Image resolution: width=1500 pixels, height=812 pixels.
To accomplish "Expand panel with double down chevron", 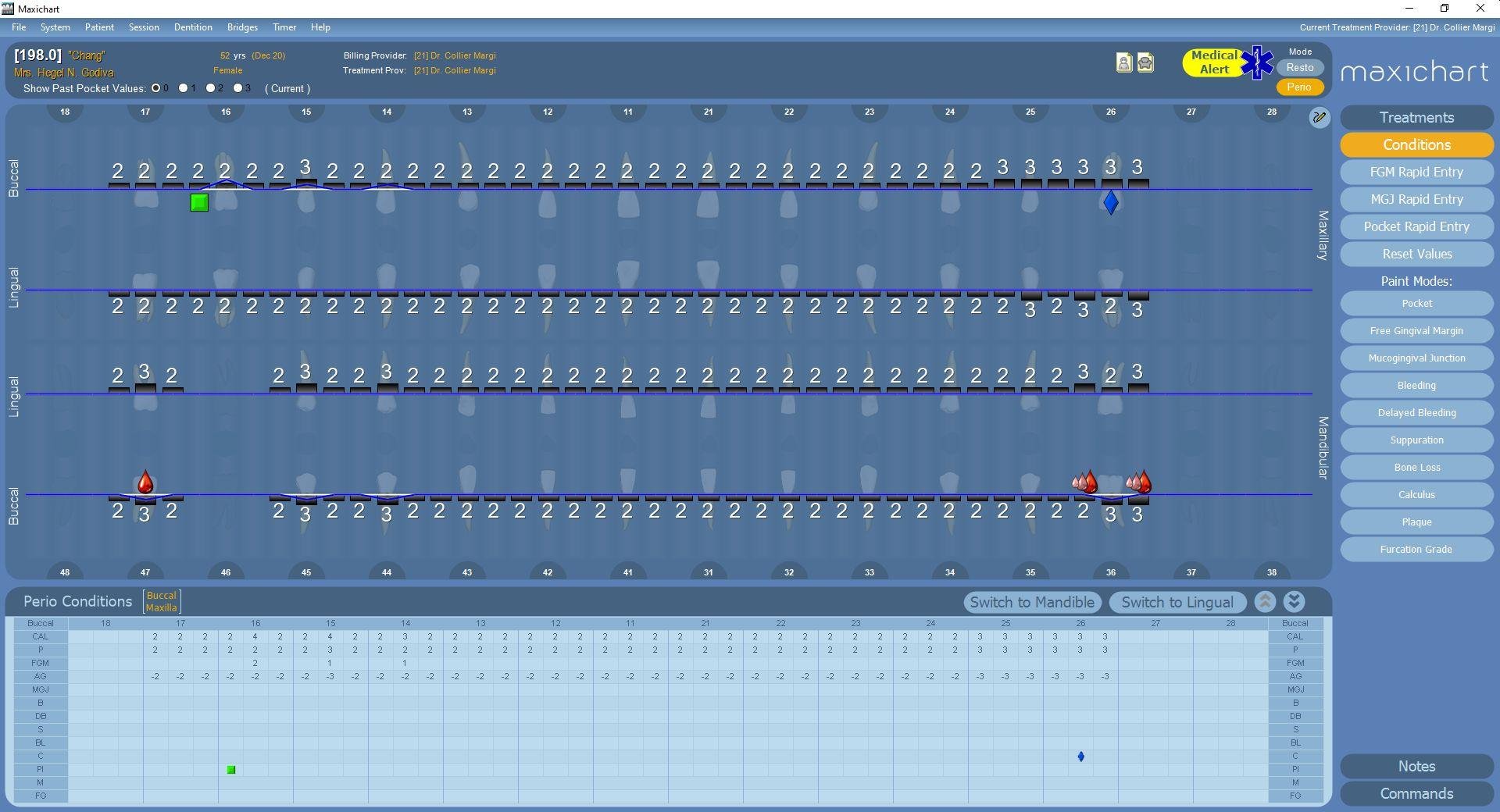I will point(1294,602).
